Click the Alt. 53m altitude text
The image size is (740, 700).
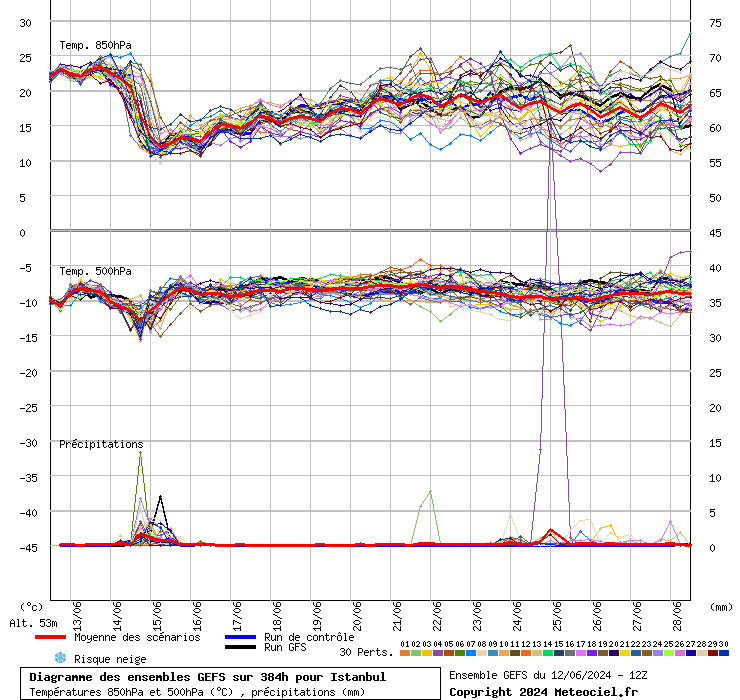(x=34, y=623)
